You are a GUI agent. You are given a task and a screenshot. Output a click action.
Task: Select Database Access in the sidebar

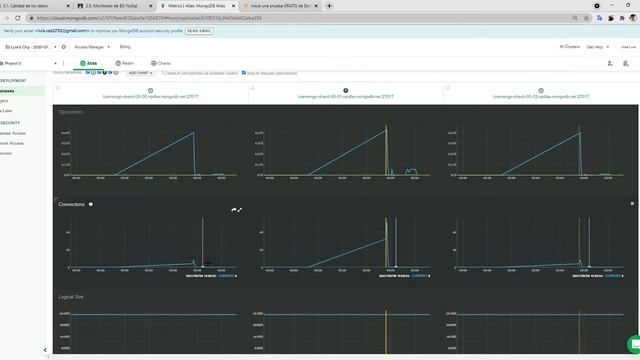pyautogui.click(x=13, y=133)
